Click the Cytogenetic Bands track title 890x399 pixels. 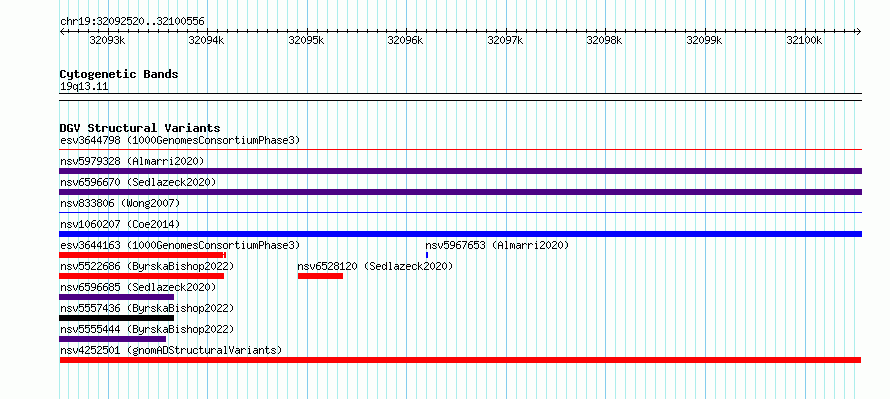[x=119, y=74]
